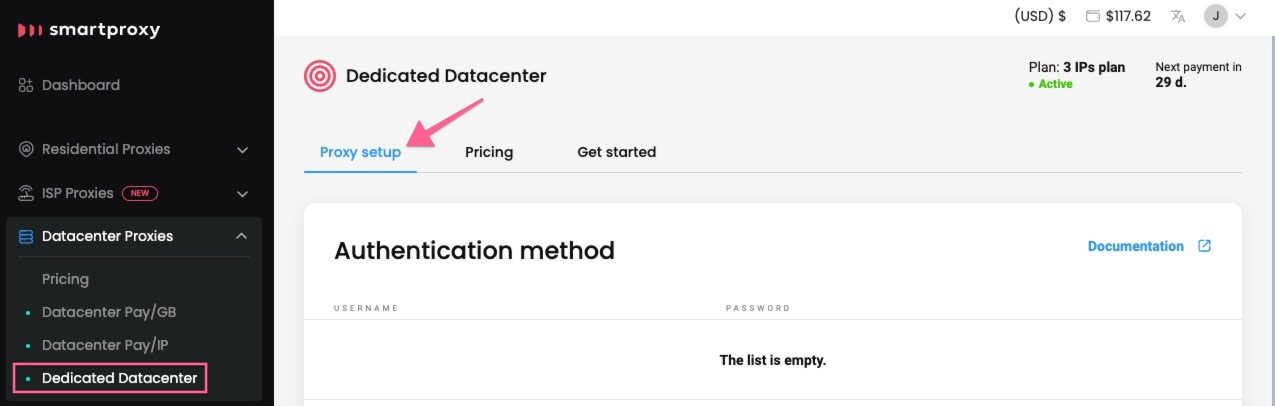The width and height of the screenshot is (1275, 406).
Task: Open the Documentation link
Action: (x=1135, y=246)
